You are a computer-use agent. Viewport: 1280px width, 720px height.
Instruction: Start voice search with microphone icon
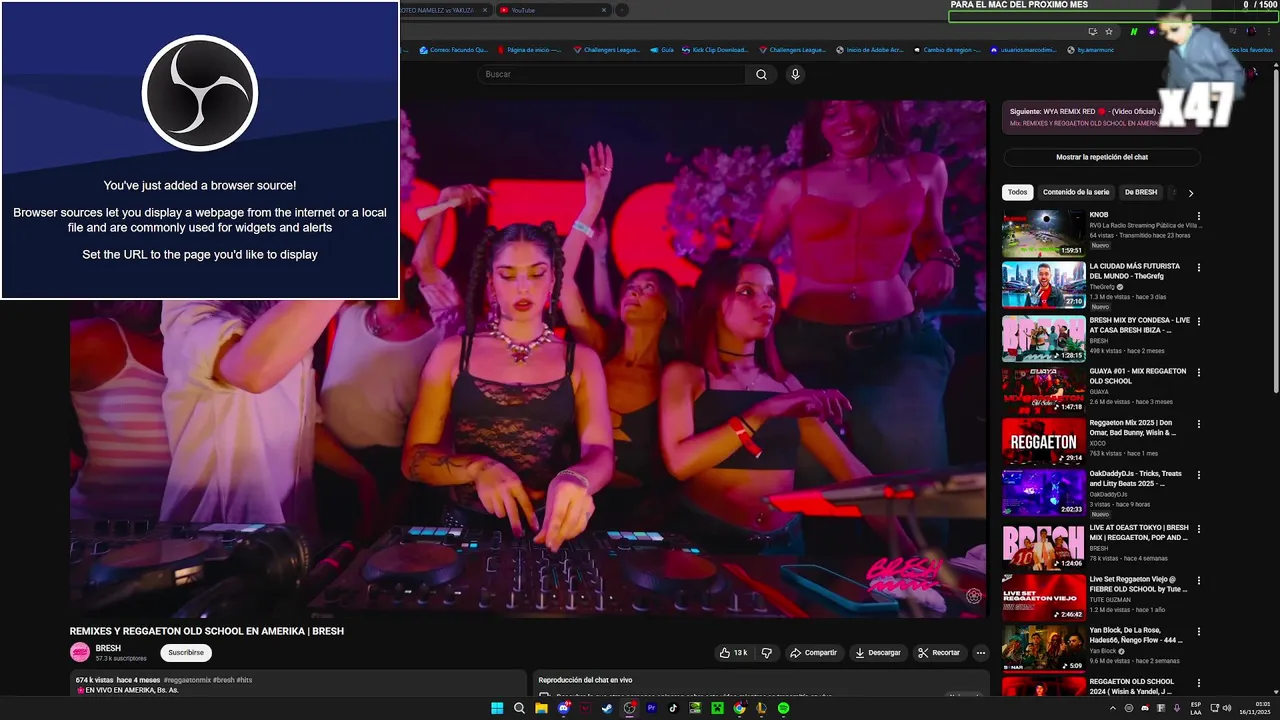pyautogui.click(x=795, y=74)
